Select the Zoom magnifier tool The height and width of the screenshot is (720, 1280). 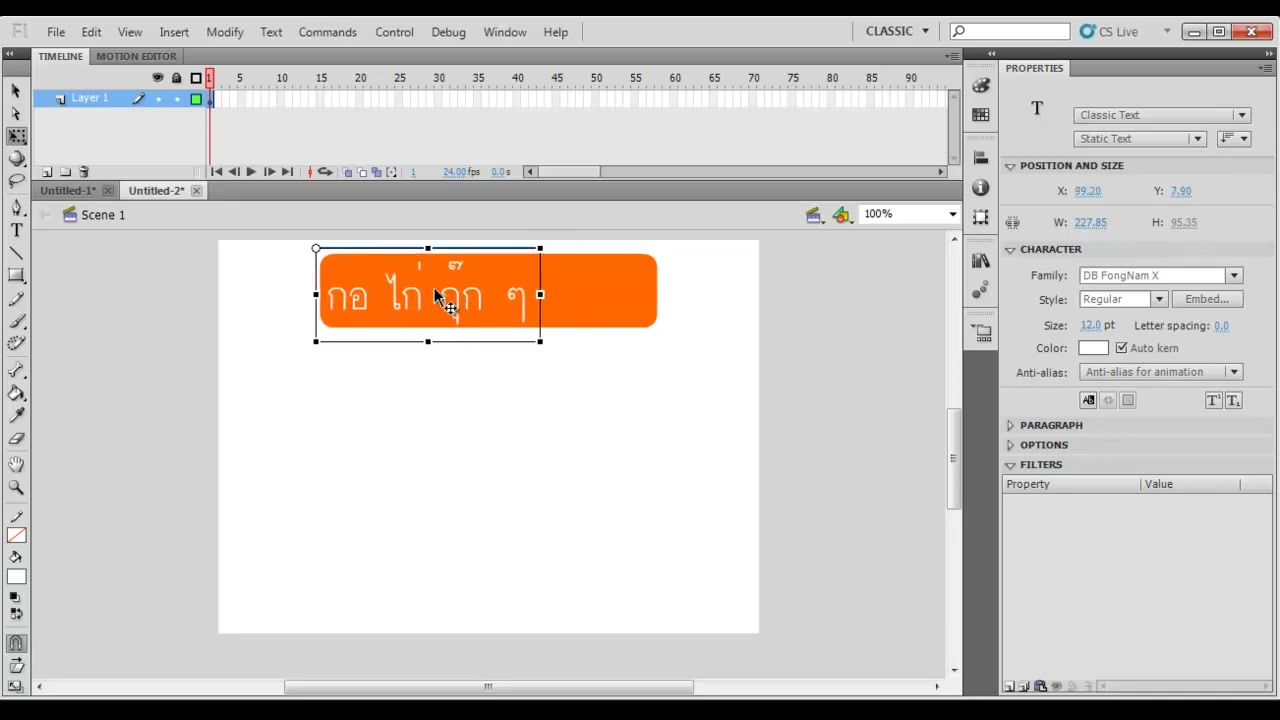click(x=16, y=488)
